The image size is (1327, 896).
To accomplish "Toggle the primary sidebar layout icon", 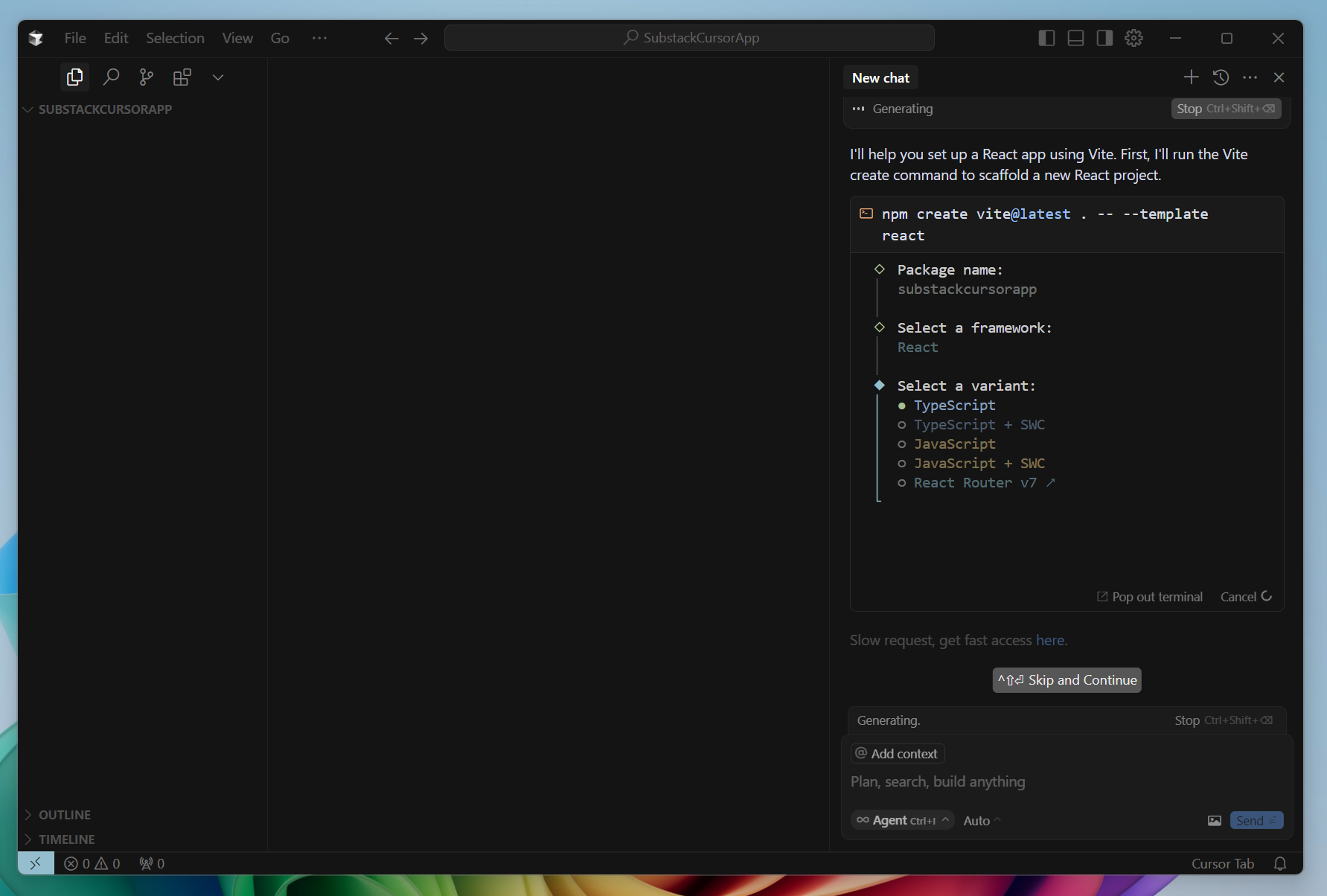I will 1046,38.
